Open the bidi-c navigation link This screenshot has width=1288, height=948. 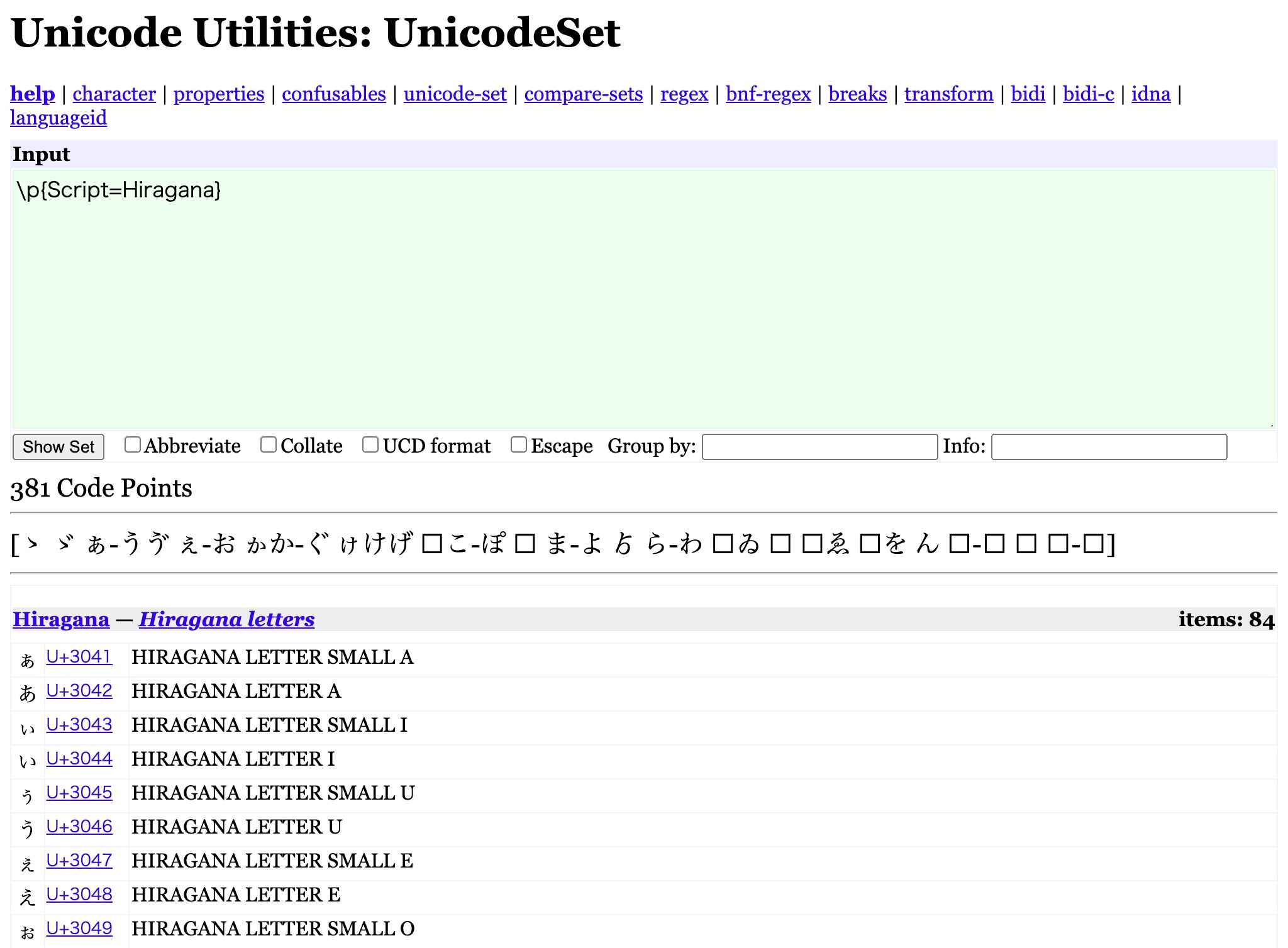(x=1088, y=94)
